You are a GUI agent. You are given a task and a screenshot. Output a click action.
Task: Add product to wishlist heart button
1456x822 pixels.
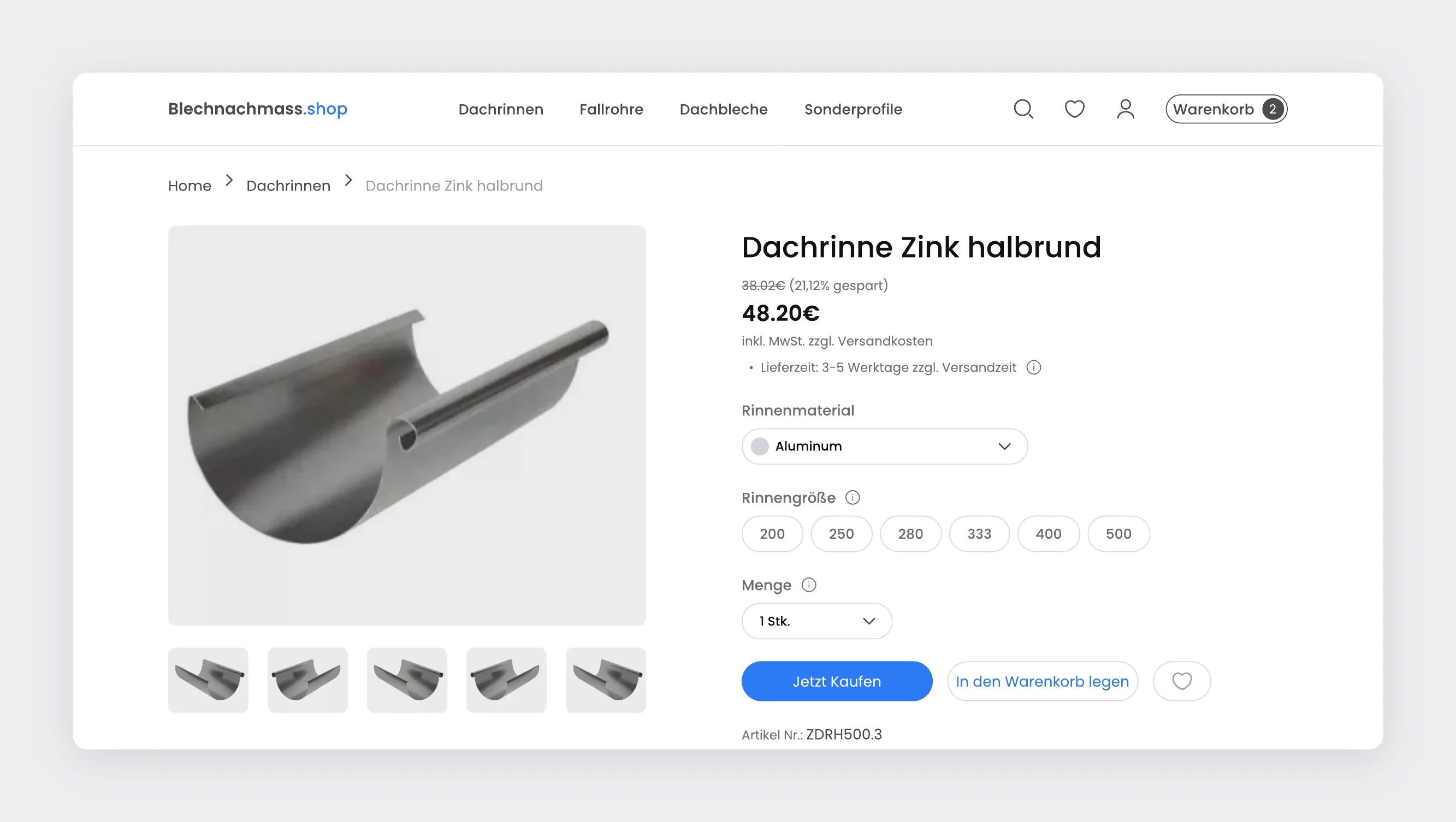(x=1182, y=681)
